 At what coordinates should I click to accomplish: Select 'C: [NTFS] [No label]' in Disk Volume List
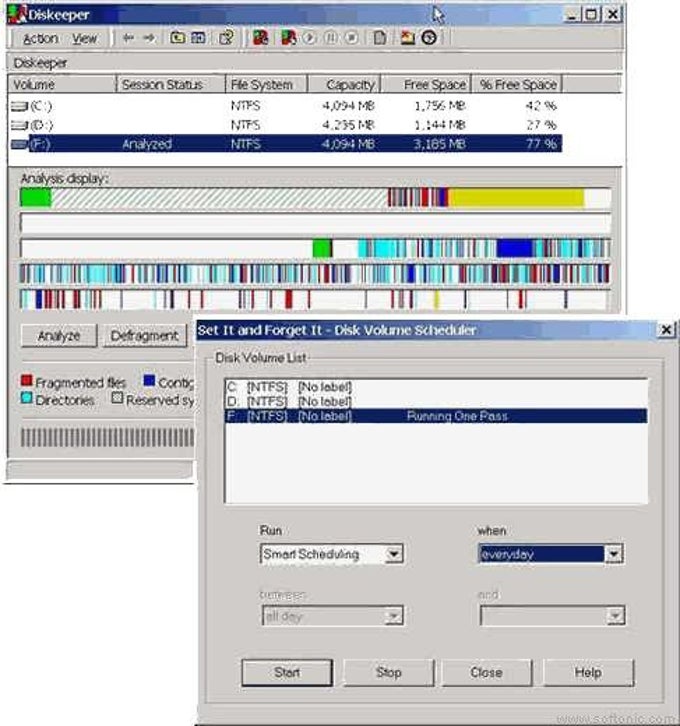[436, 387]
